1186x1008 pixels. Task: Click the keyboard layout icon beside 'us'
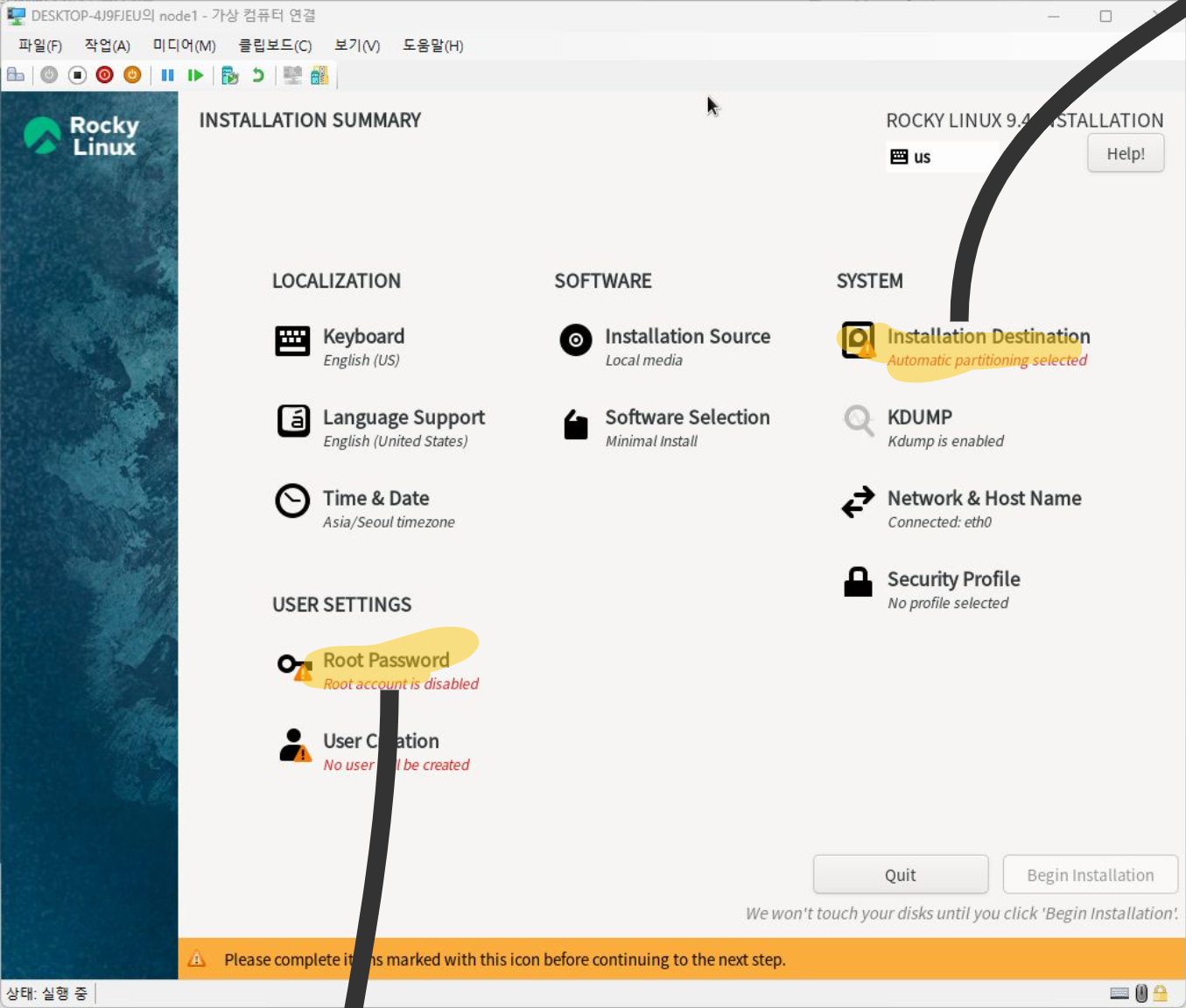coord(899,157)
